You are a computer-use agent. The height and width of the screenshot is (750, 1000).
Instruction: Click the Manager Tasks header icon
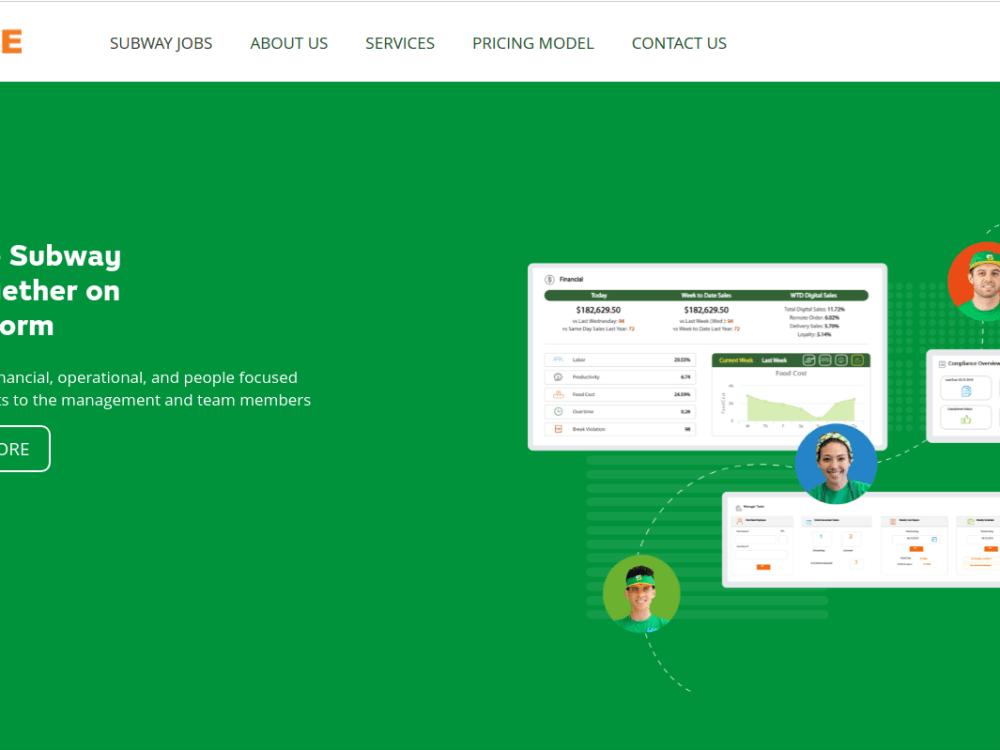(x=739, y=508)
